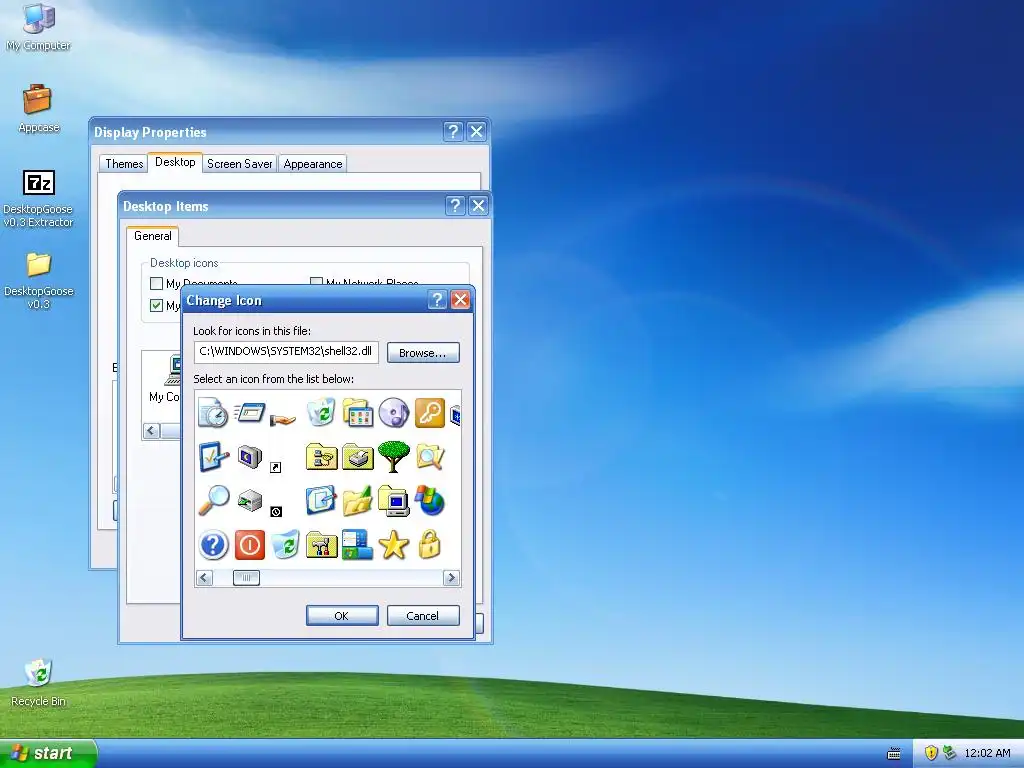The height and width of the screenshot is (768, 1024).
Task: Pick the music CD icon
Action: tap(394, 413)
